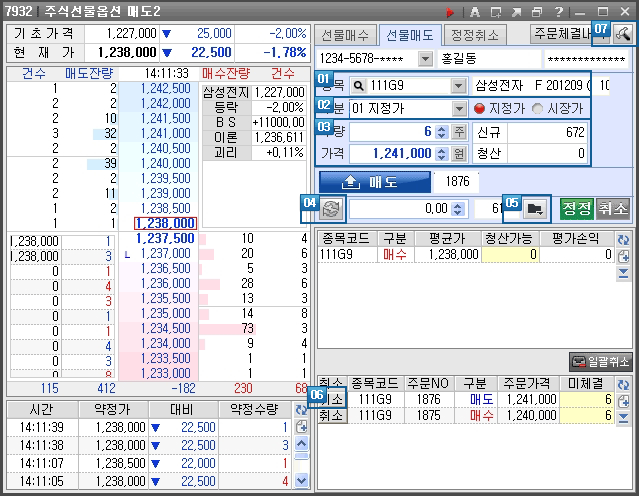Toggle the 주 quantity unit button
This screenshot has width=639, height=496.
pyautogui.click(x=459, y=131)
